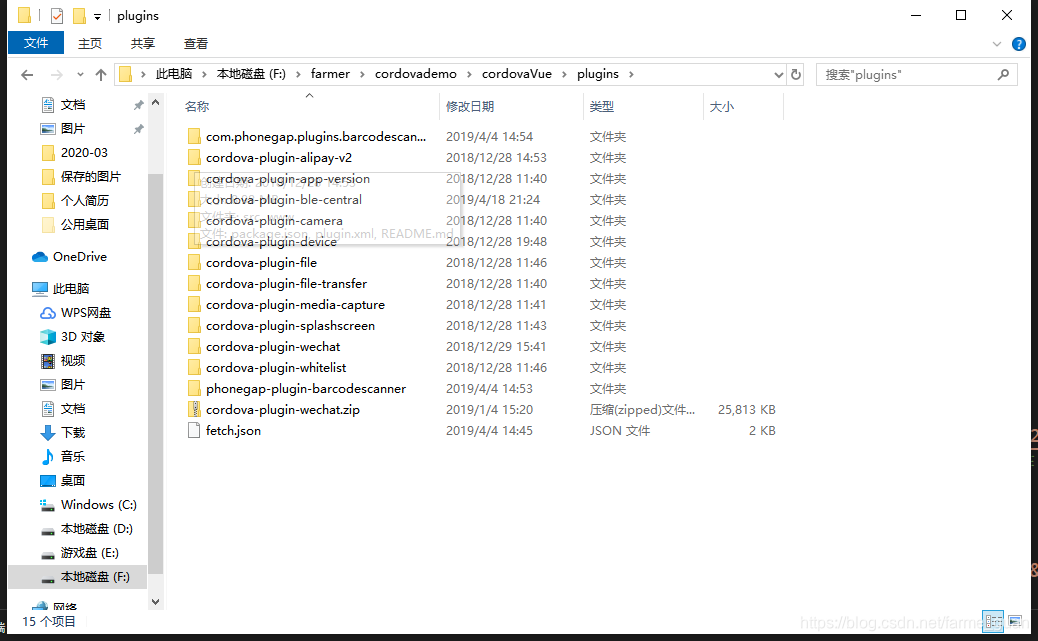Viewport: 1038px width, 641px height.
Task: Navigate back using the back arrow
Action: [x=27, y=73]
